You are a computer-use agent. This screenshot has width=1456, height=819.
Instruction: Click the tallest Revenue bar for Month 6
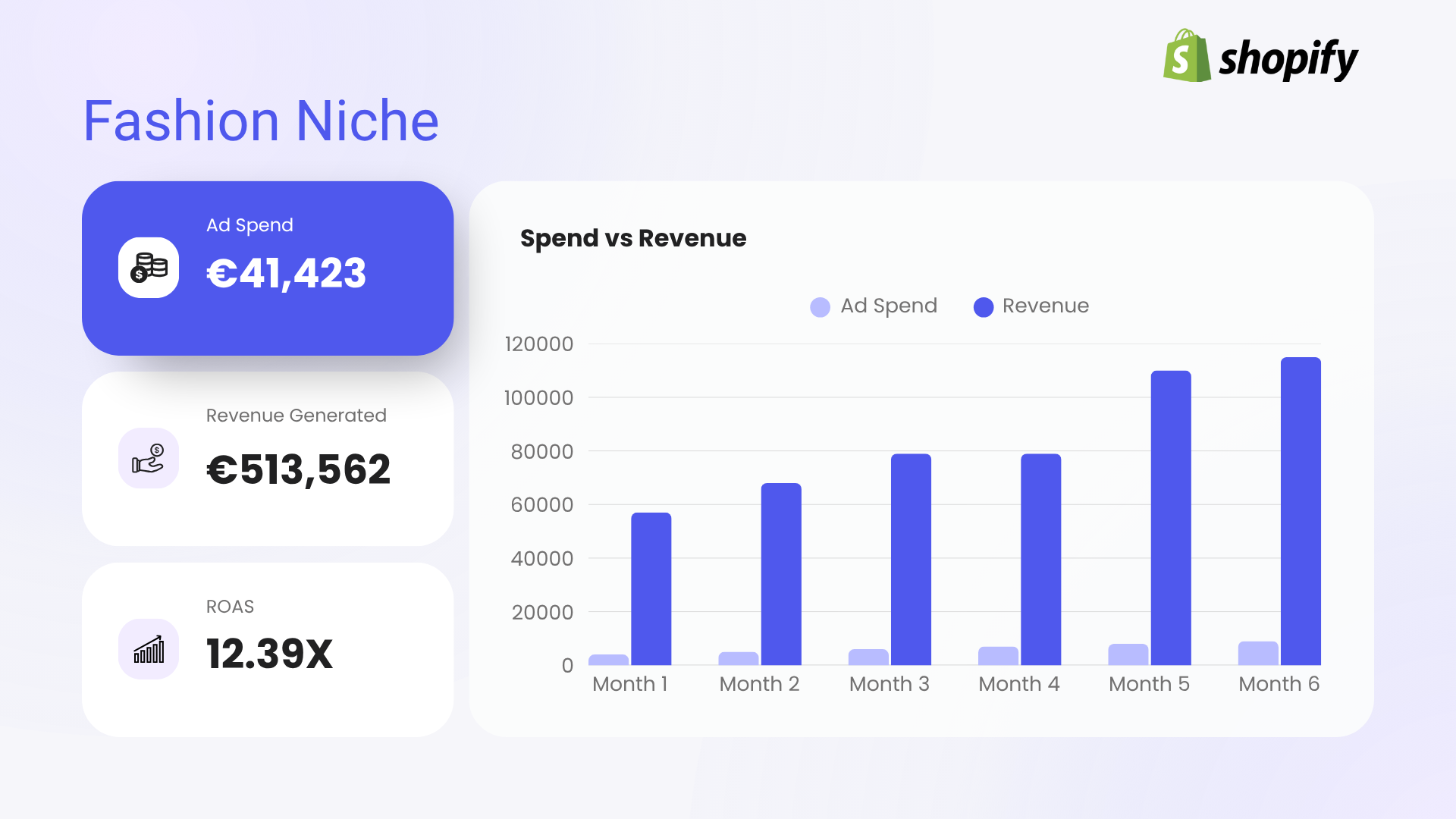click(x=1300, y=512)
